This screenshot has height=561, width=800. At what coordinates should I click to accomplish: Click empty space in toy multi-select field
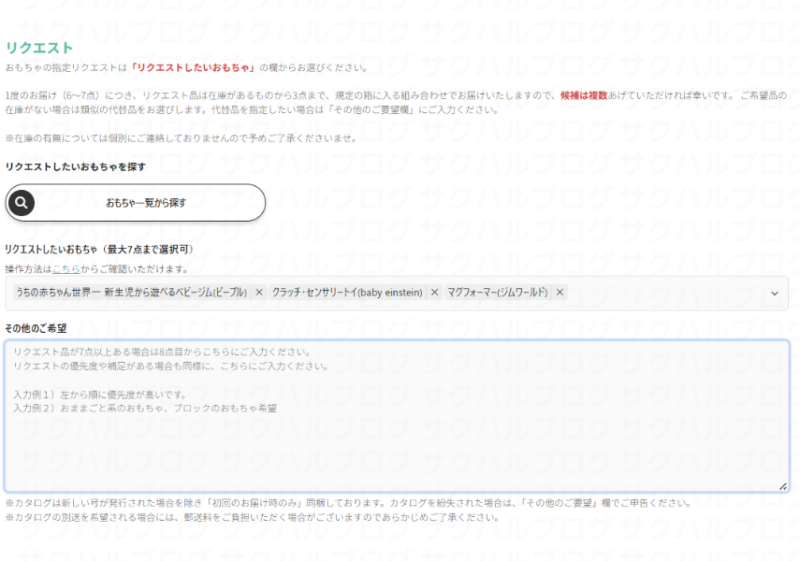coord(665,293)
